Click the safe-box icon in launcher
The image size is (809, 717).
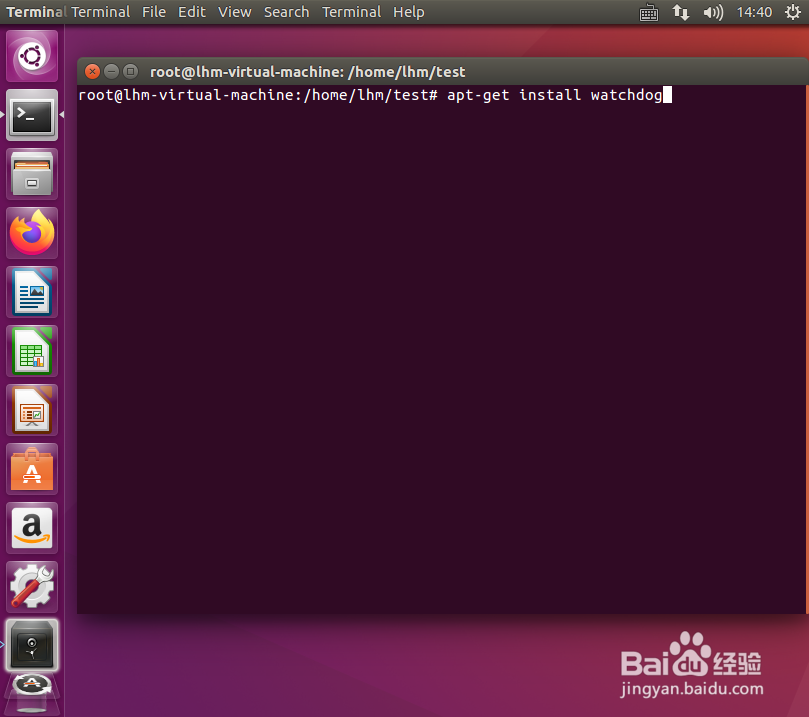coord(32,646)
